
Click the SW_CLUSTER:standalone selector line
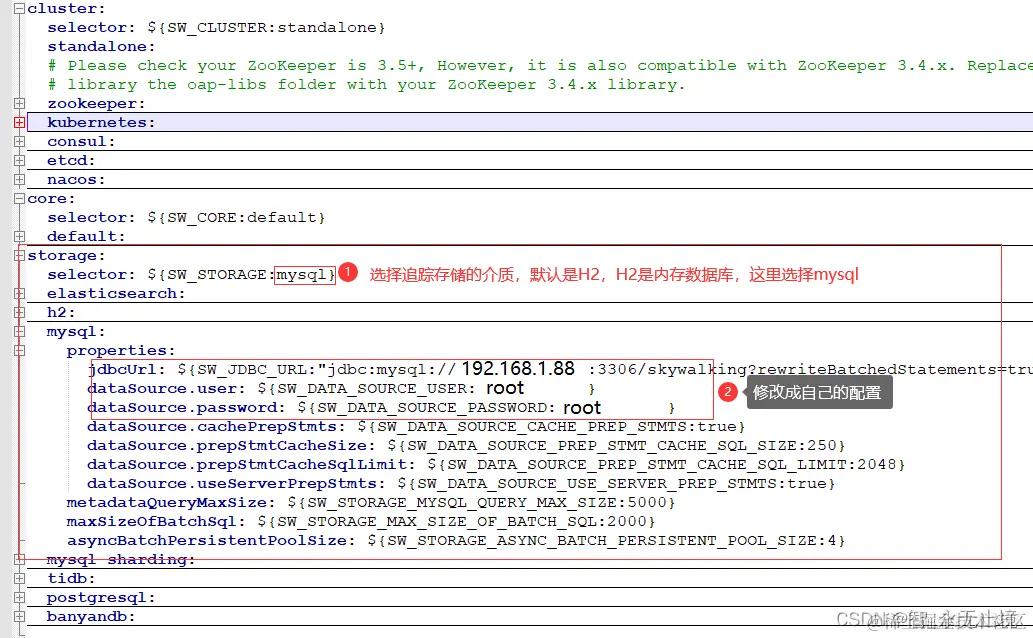coord(216,28)
